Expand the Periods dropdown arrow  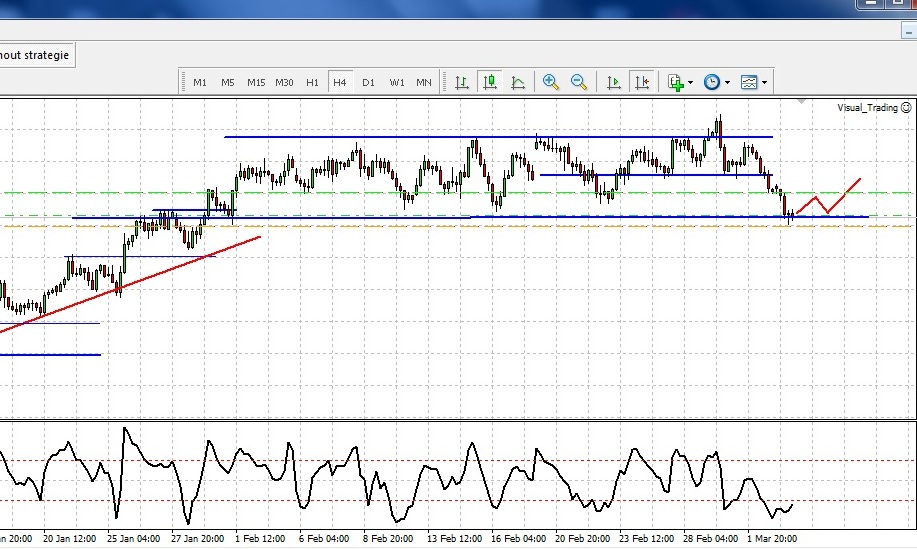(728, 82)
